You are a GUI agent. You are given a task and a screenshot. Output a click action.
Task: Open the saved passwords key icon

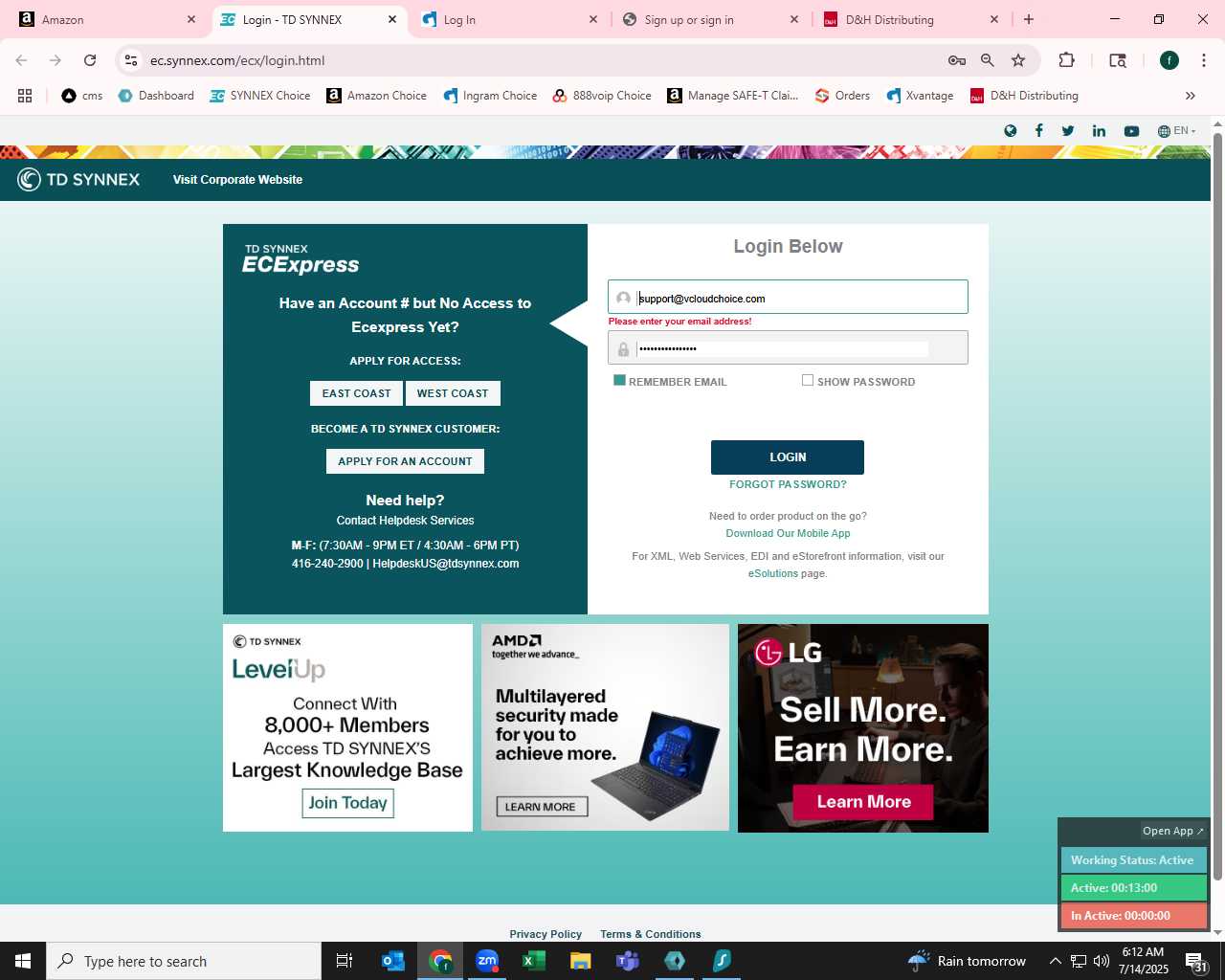pos(956,60)
